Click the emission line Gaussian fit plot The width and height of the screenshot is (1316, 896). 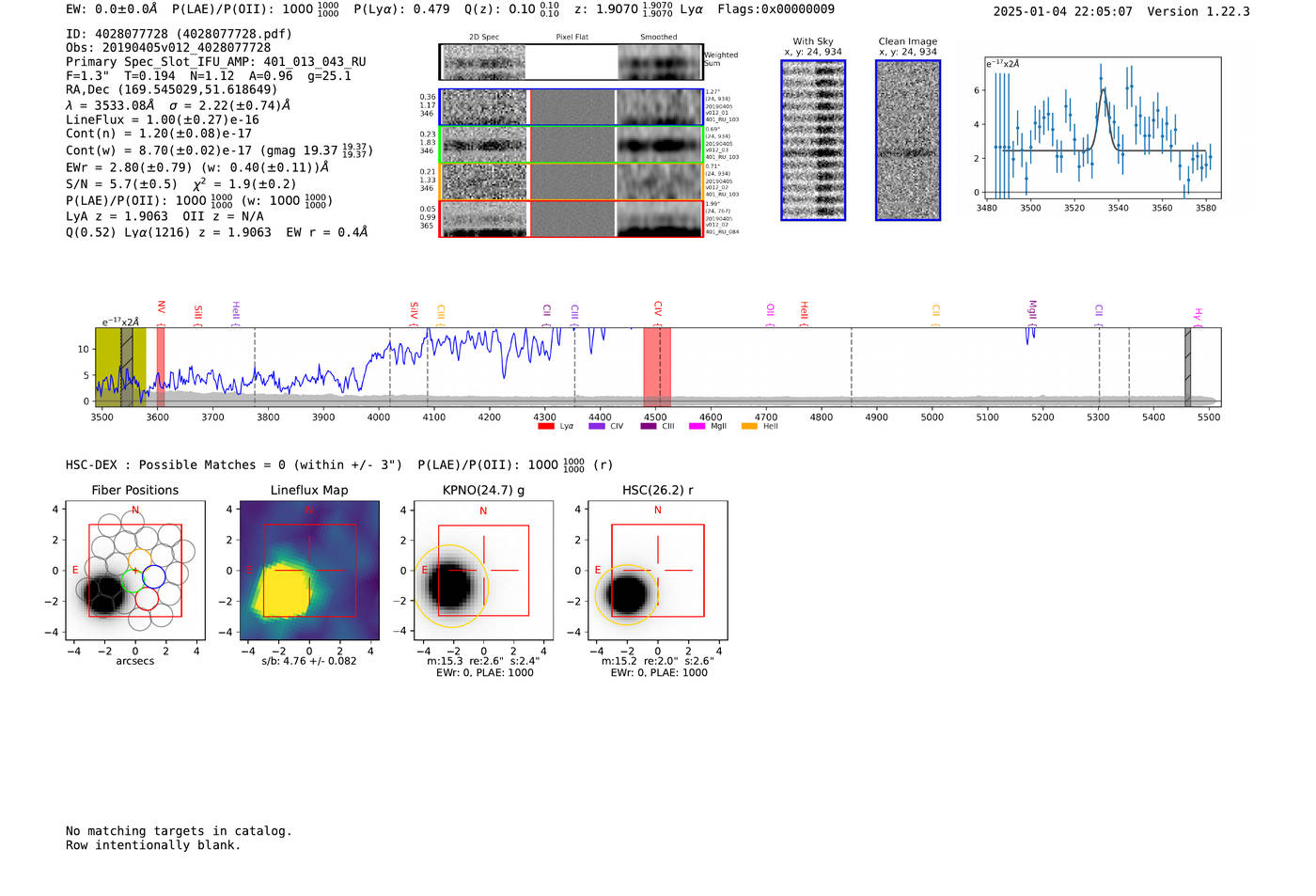1103,128
